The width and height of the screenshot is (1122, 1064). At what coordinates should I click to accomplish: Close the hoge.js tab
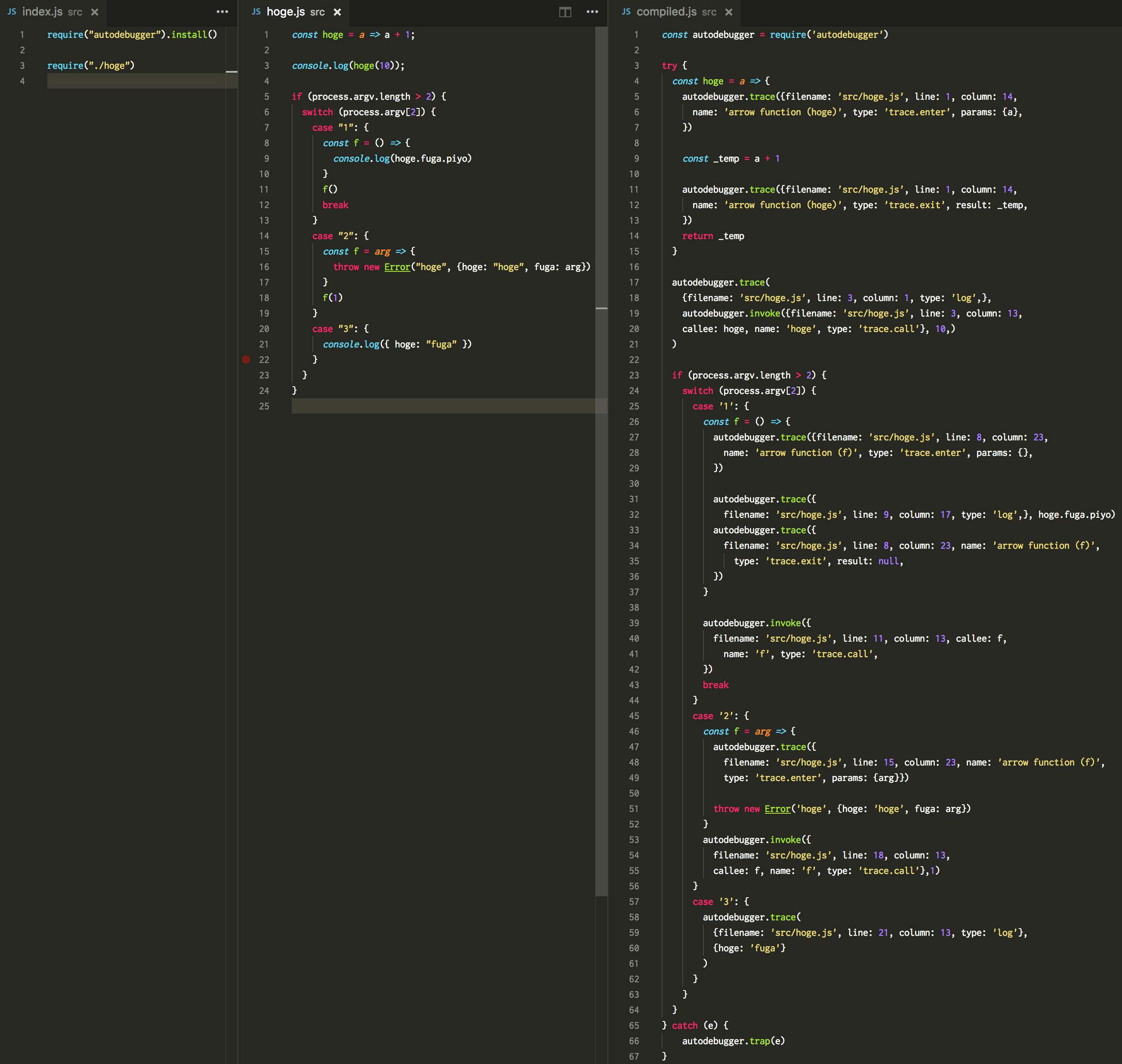tap(338, 11)
